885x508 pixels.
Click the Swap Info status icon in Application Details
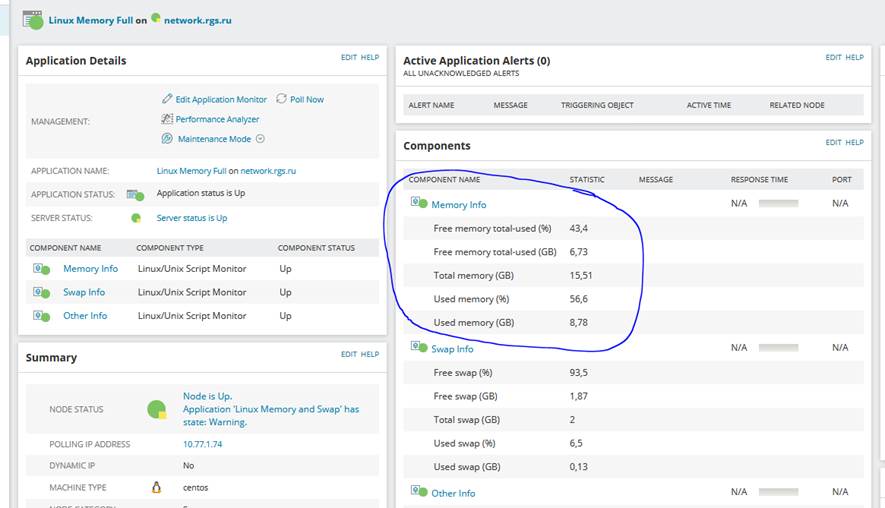(41, 292)
